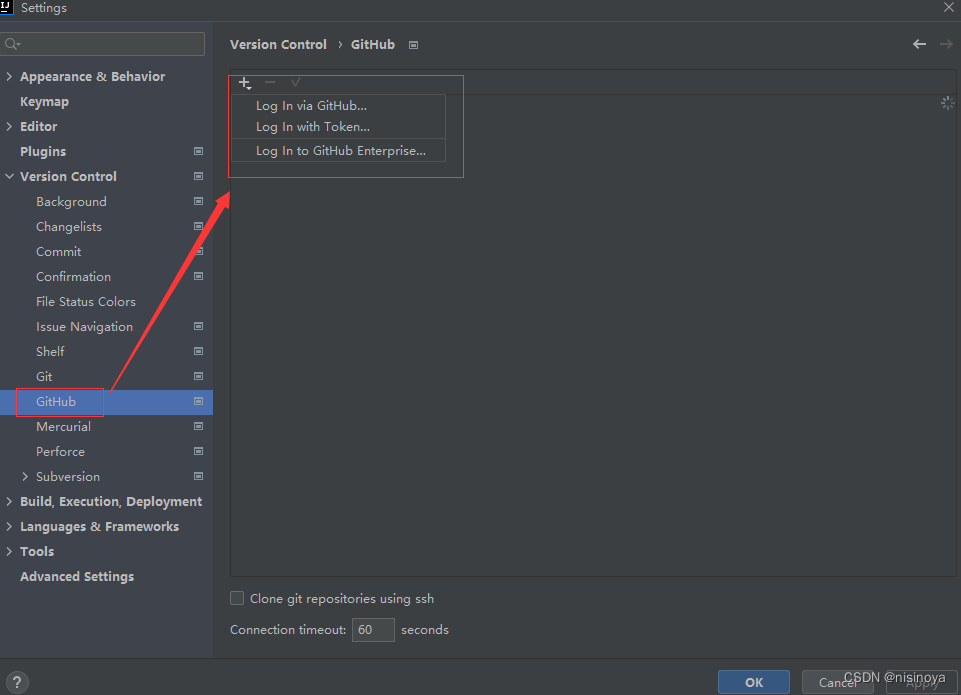Choose Log In via GitHub...

338,105
